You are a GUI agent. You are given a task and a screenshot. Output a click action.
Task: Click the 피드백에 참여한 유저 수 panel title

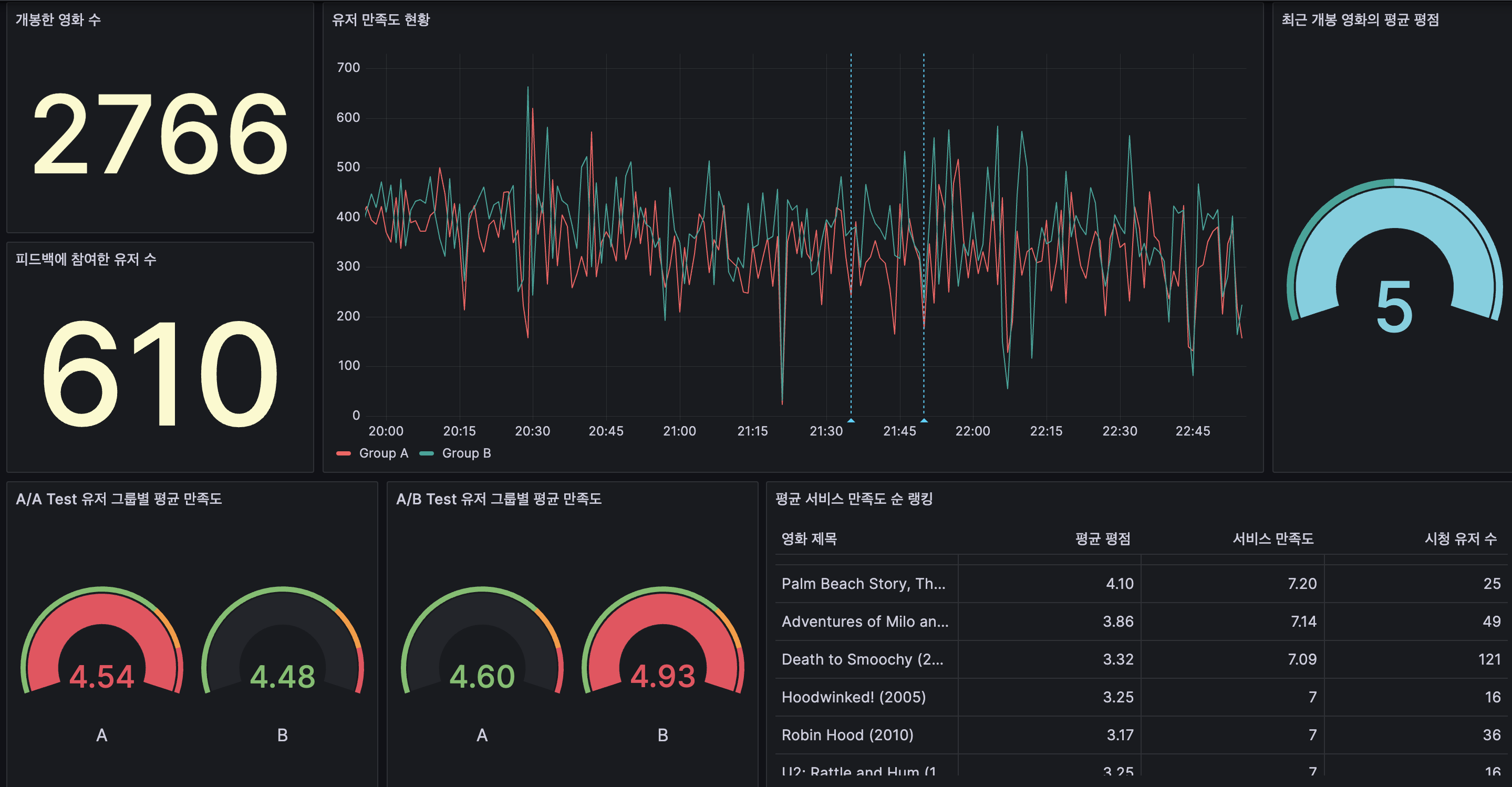coord(86,260)
